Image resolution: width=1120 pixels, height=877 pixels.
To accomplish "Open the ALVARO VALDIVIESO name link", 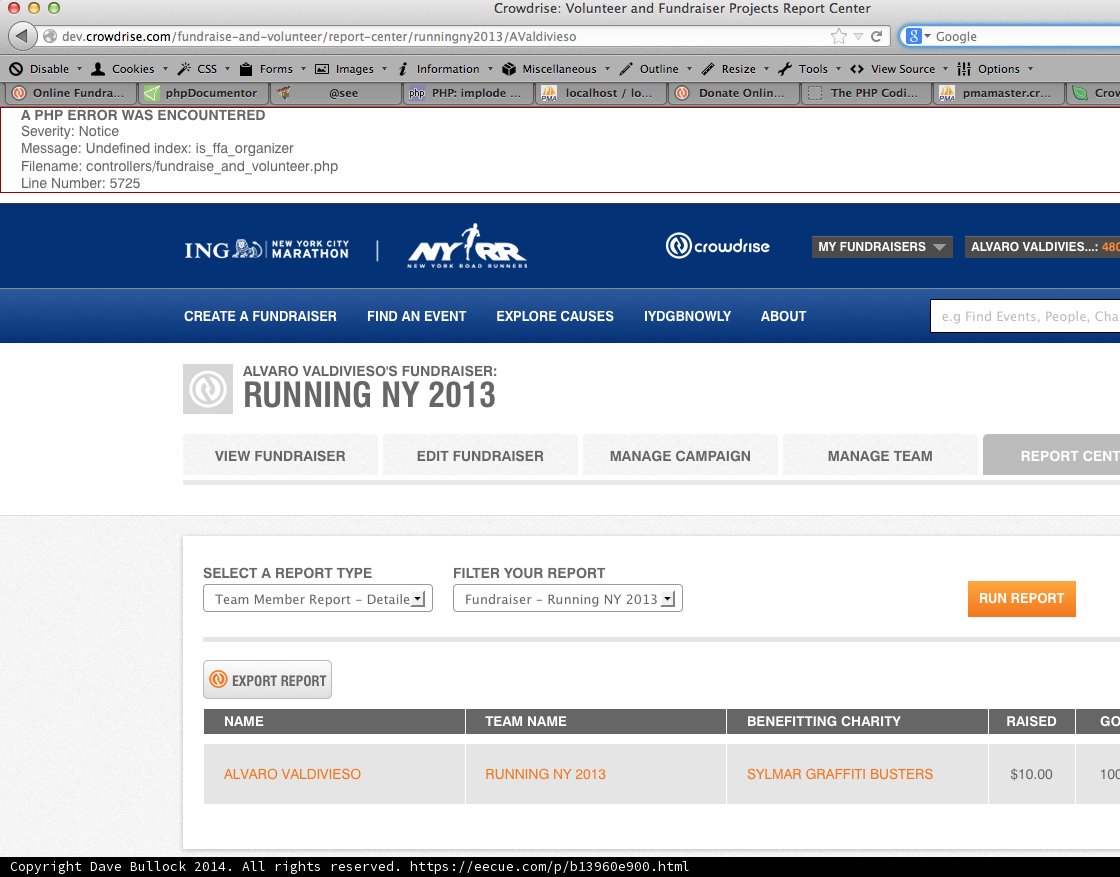I will 292,774.
